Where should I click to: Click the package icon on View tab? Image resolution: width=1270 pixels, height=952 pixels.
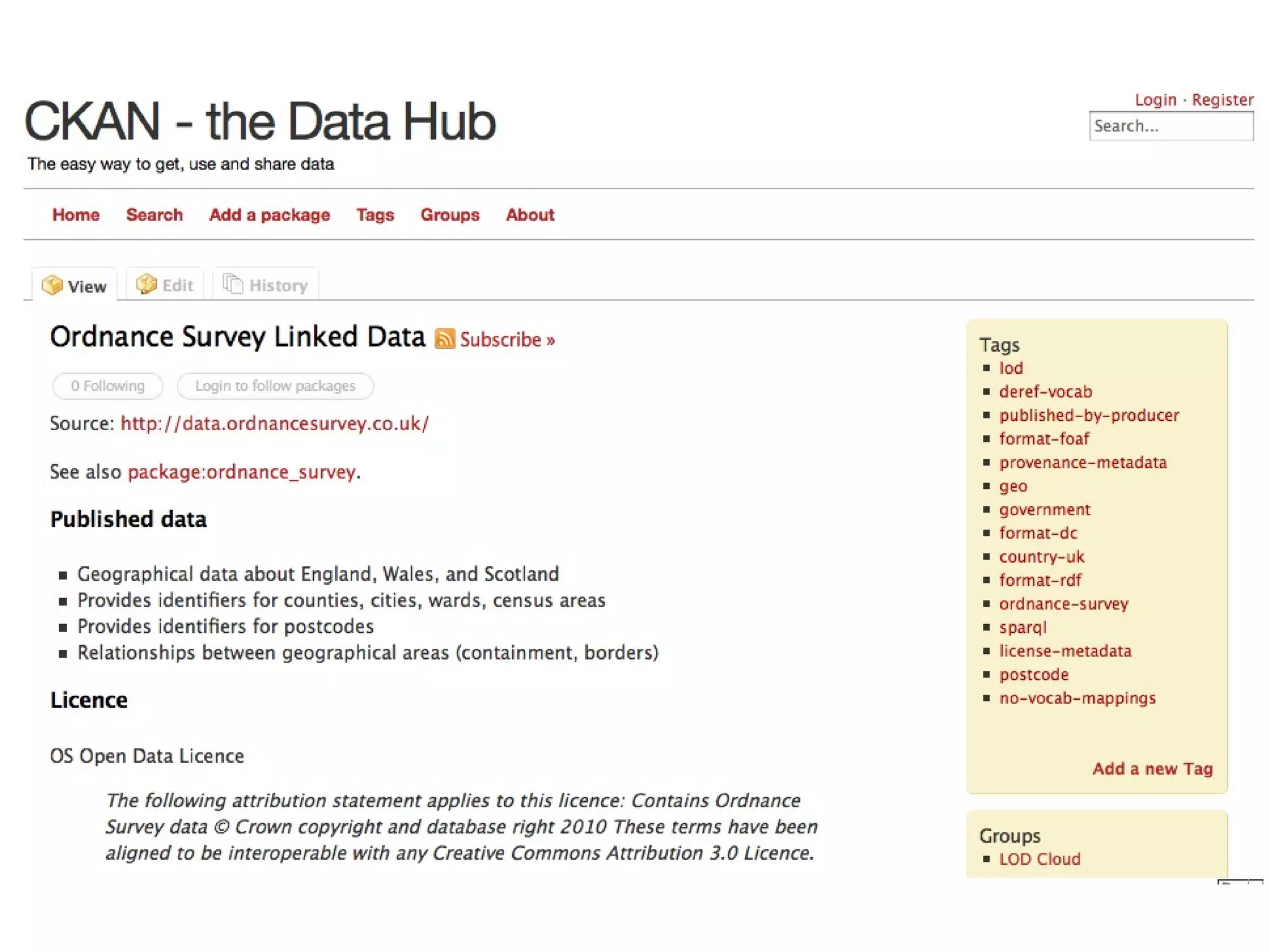click(x=52, y=285)
